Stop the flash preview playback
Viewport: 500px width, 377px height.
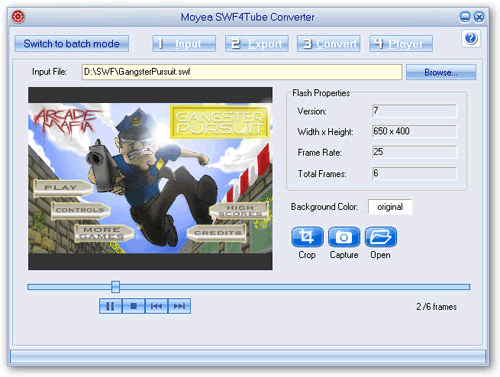click(133, 306)
